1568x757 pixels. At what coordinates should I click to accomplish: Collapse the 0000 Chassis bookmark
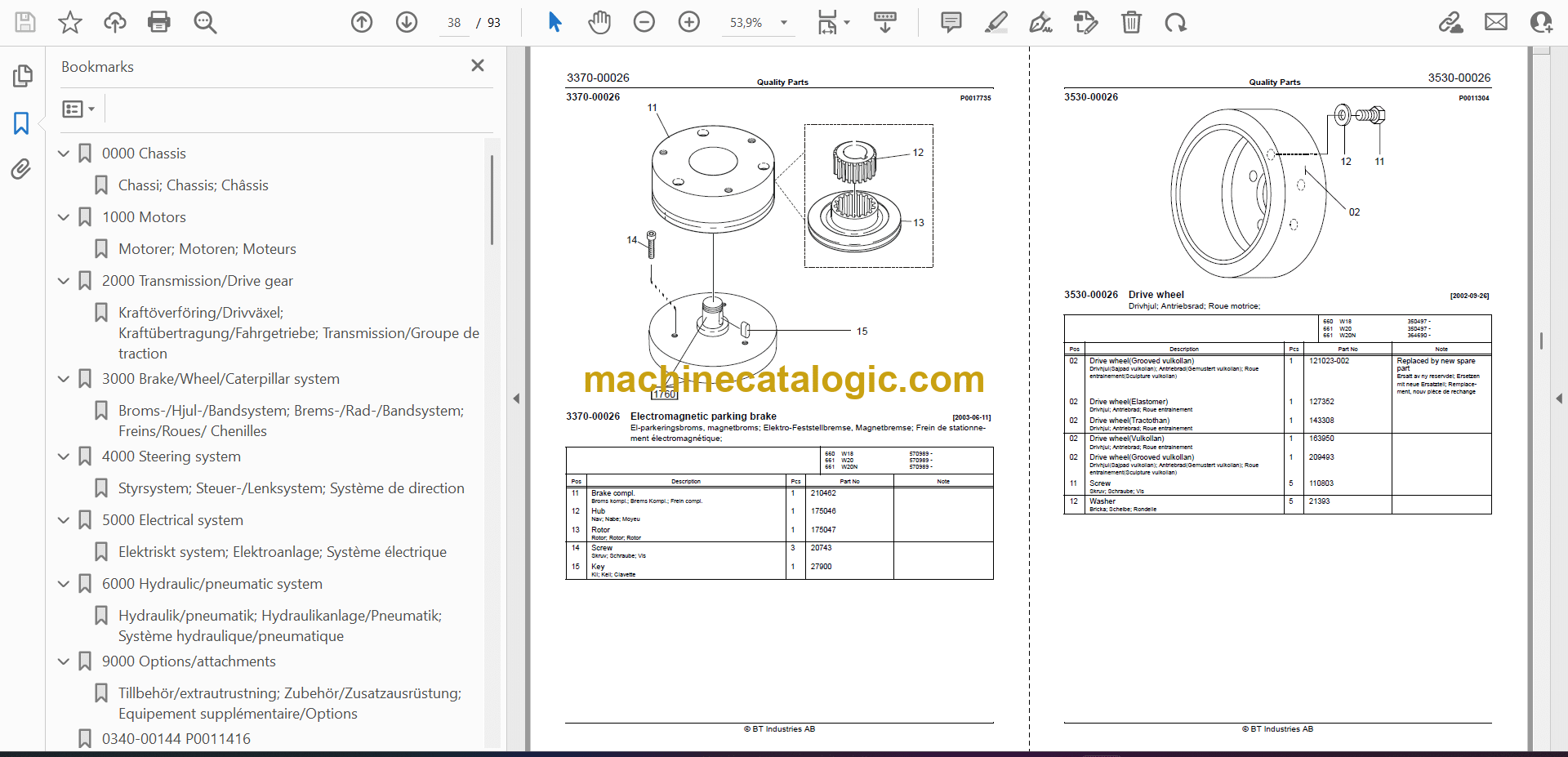(64, 154)
